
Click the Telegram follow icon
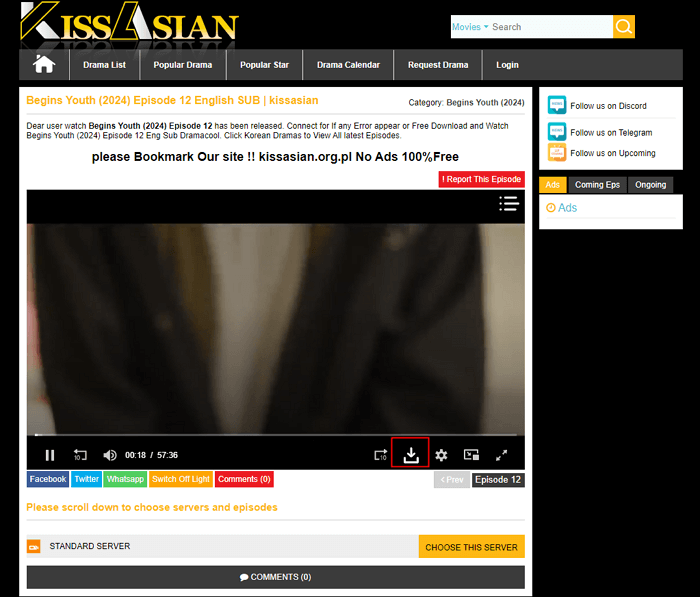(x=557, y=132)
